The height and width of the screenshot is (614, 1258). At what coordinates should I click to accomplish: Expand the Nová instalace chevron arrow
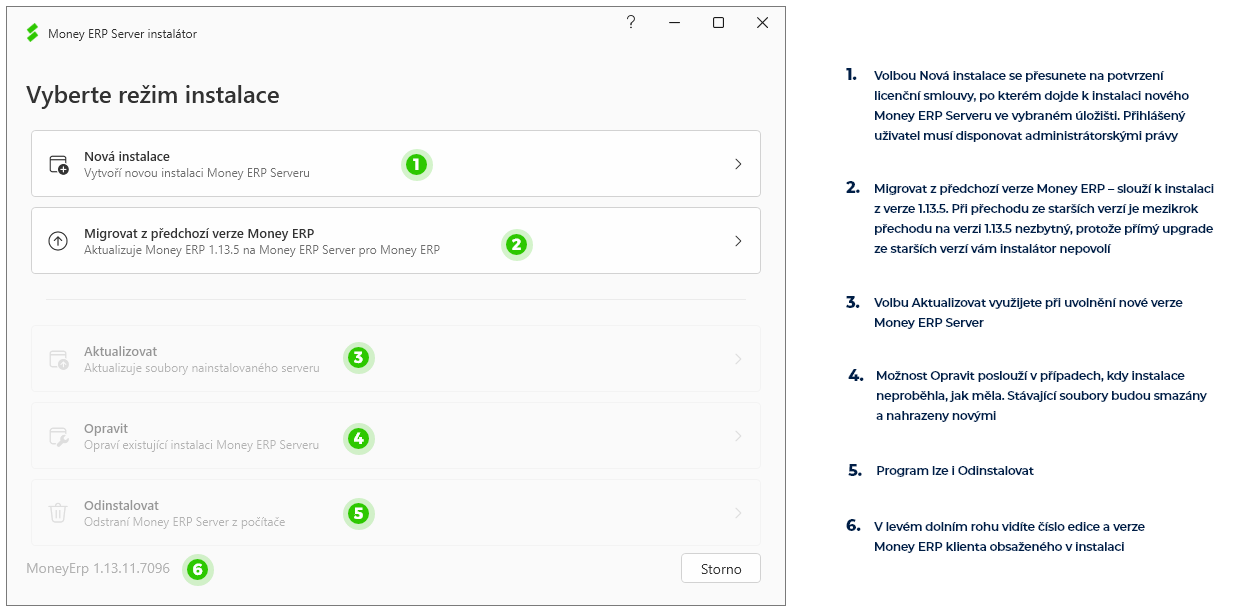(738, 164)
